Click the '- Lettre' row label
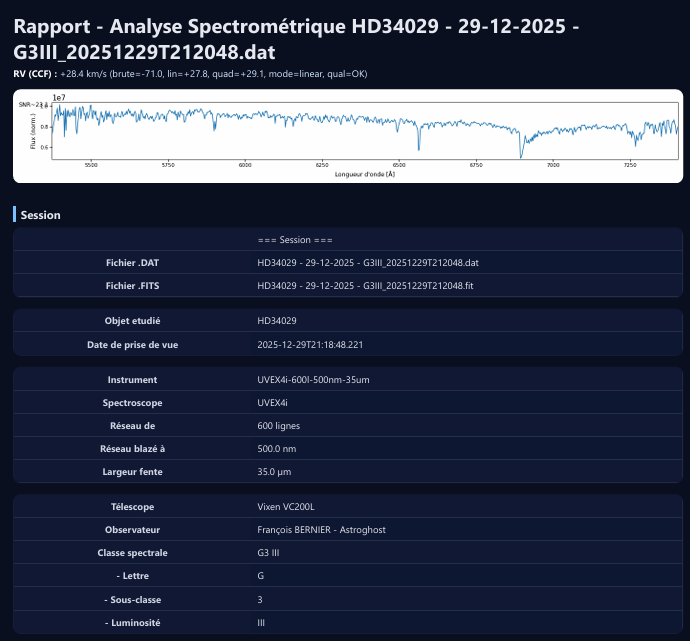This screenshot has width=690, height=641. click(x=133, y=576)
